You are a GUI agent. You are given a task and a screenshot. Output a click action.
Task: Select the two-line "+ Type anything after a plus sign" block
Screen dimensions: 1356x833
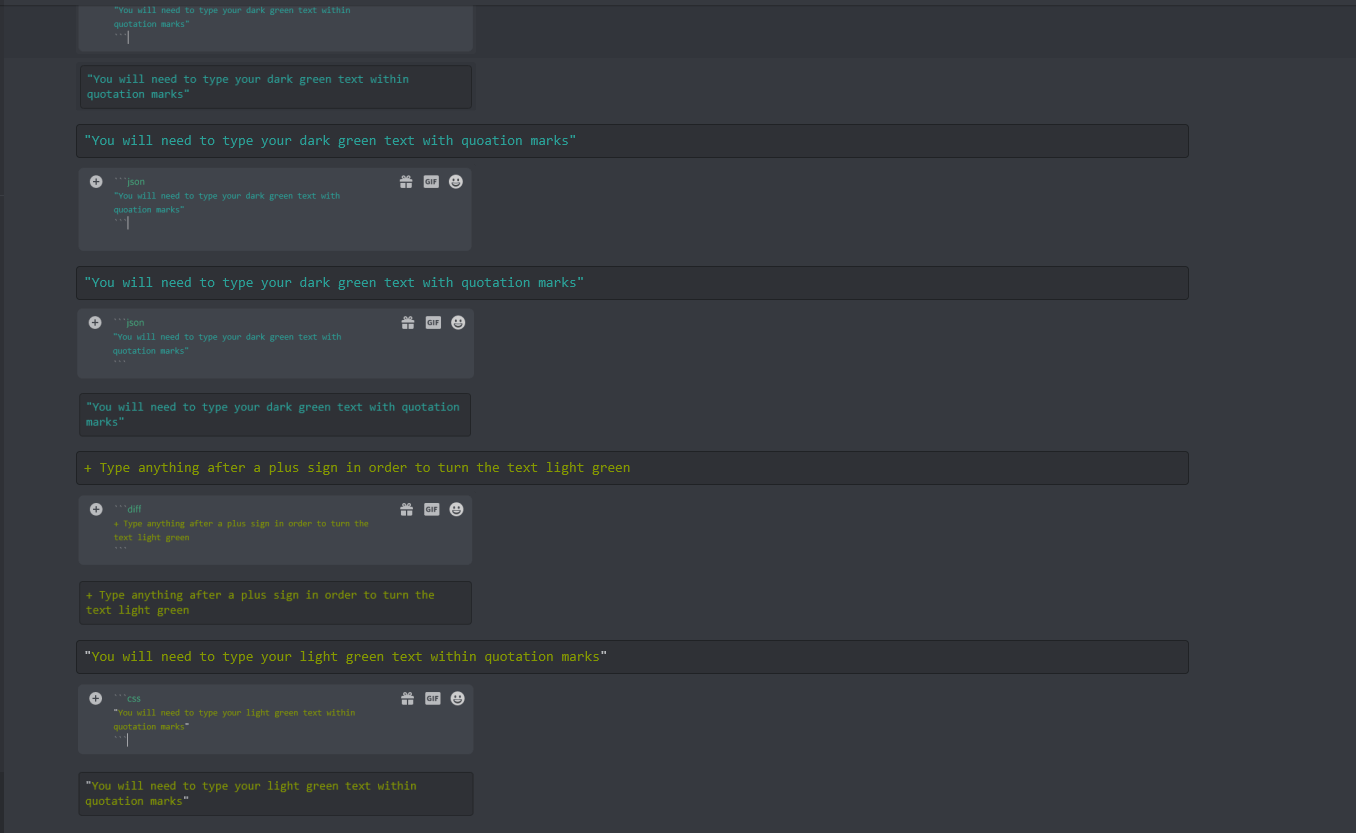(x=275, y=602)
